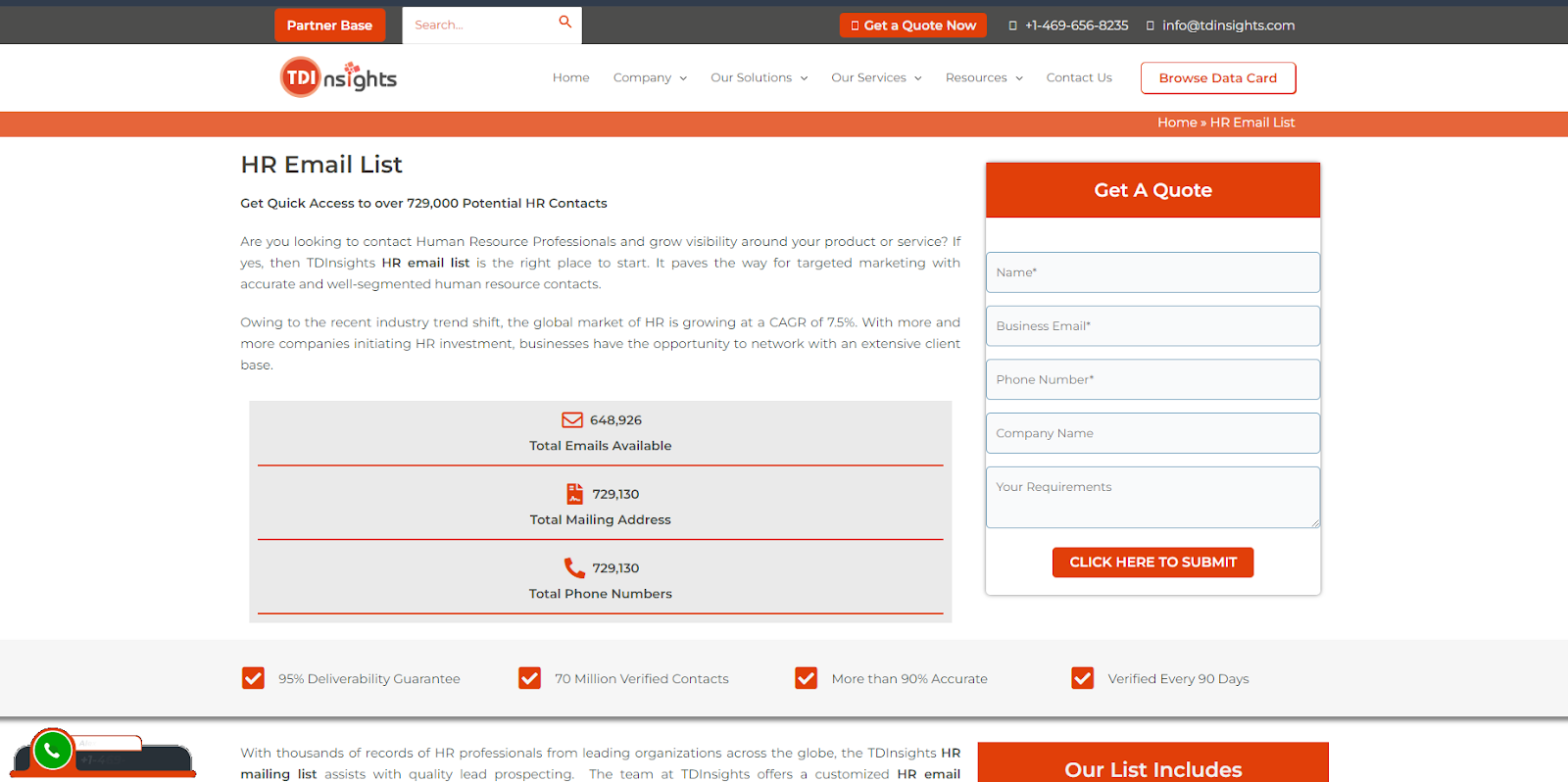The width and height of the screenshot is (1568, 782).
Task: Click the checkmark beside 70 Million Verified Contacts
Action: [x=529, y=678]
